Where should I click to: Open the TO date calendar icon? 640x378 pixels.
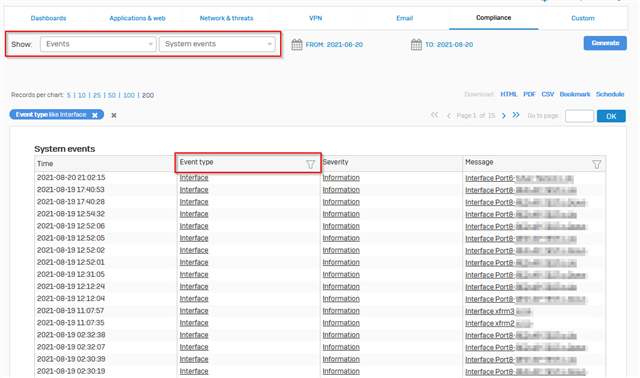416,44
